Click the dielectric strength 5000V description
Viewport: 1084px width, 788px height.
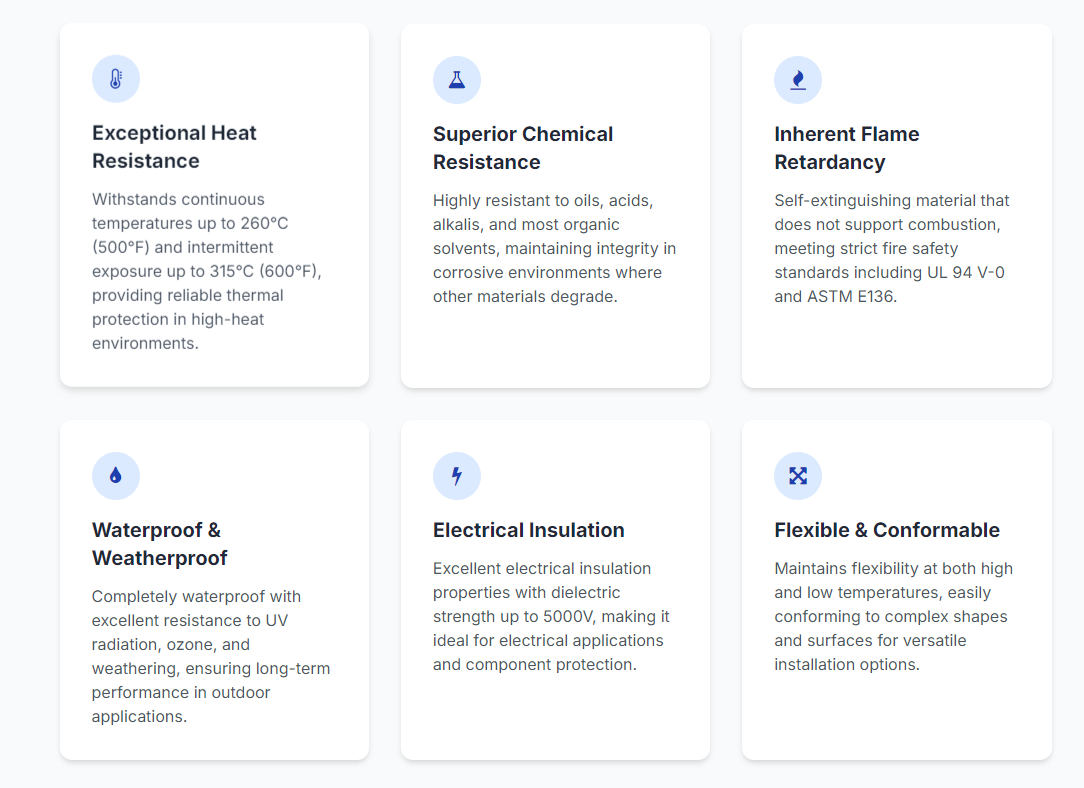[551, 616]
